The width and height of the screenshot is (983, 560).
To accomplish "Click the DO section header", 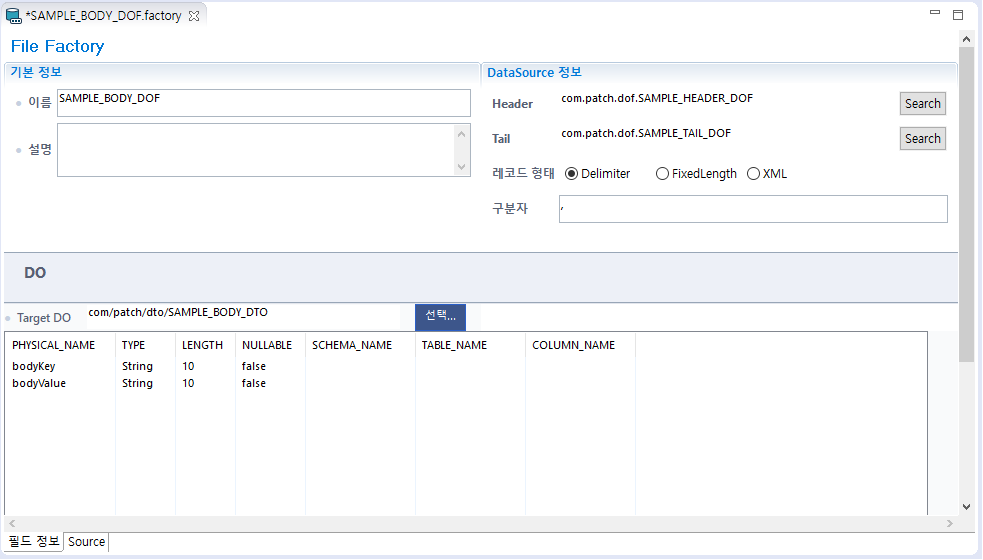I will click(x=35, y=273).
